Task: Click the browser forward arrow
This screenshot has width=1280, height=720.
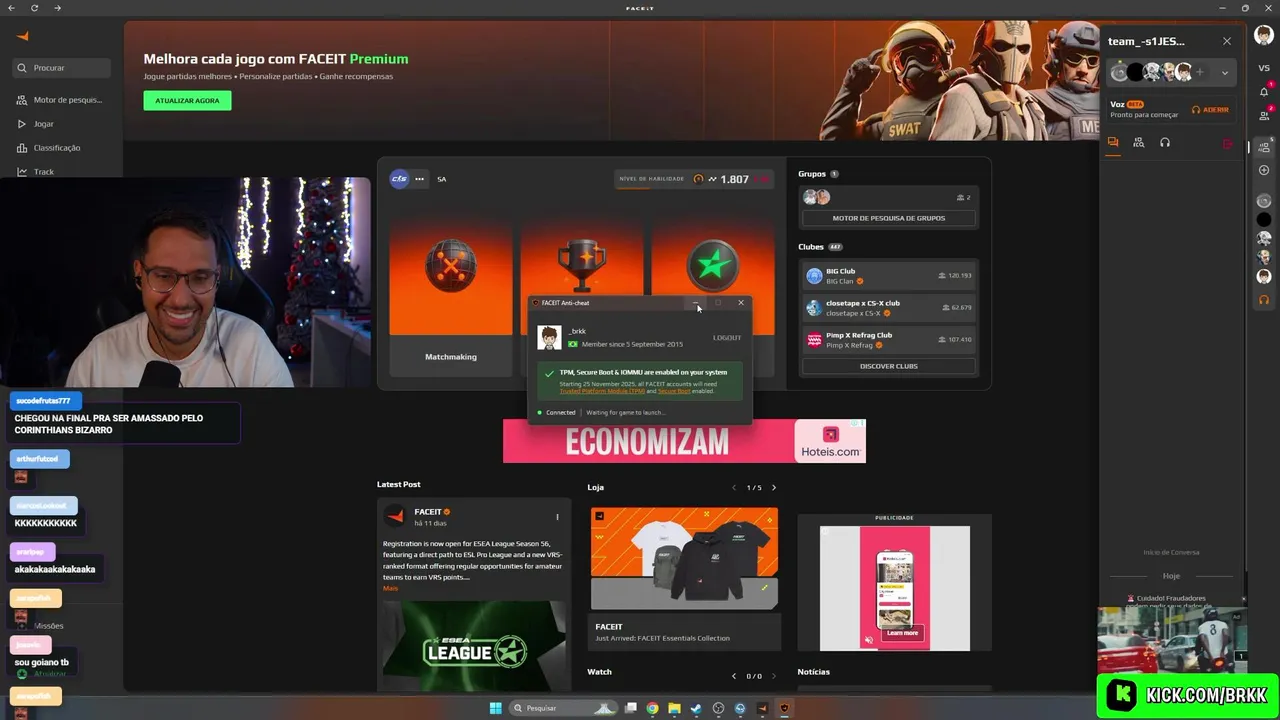Action: click(57, 8)
